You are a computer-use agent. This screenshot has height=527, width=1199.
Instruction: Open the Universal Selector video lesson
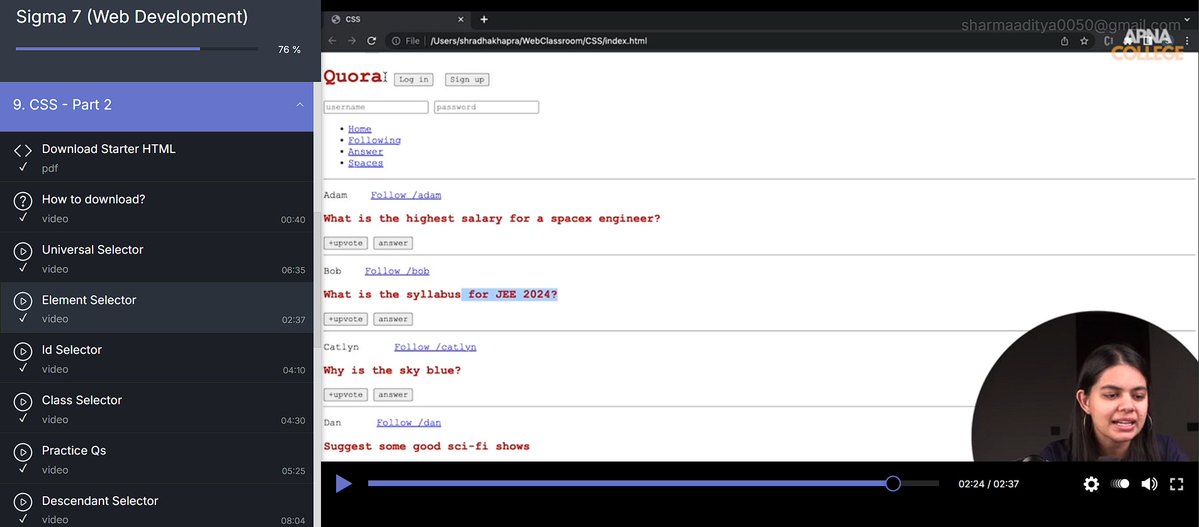[x=157, y=258]
